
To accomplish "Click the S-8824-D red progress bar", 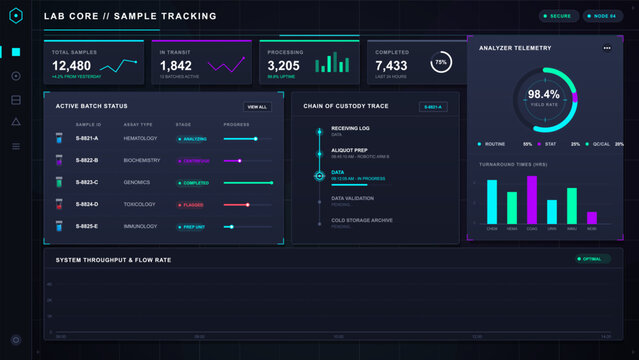I will pyautogui.click(x=248, y=205).
